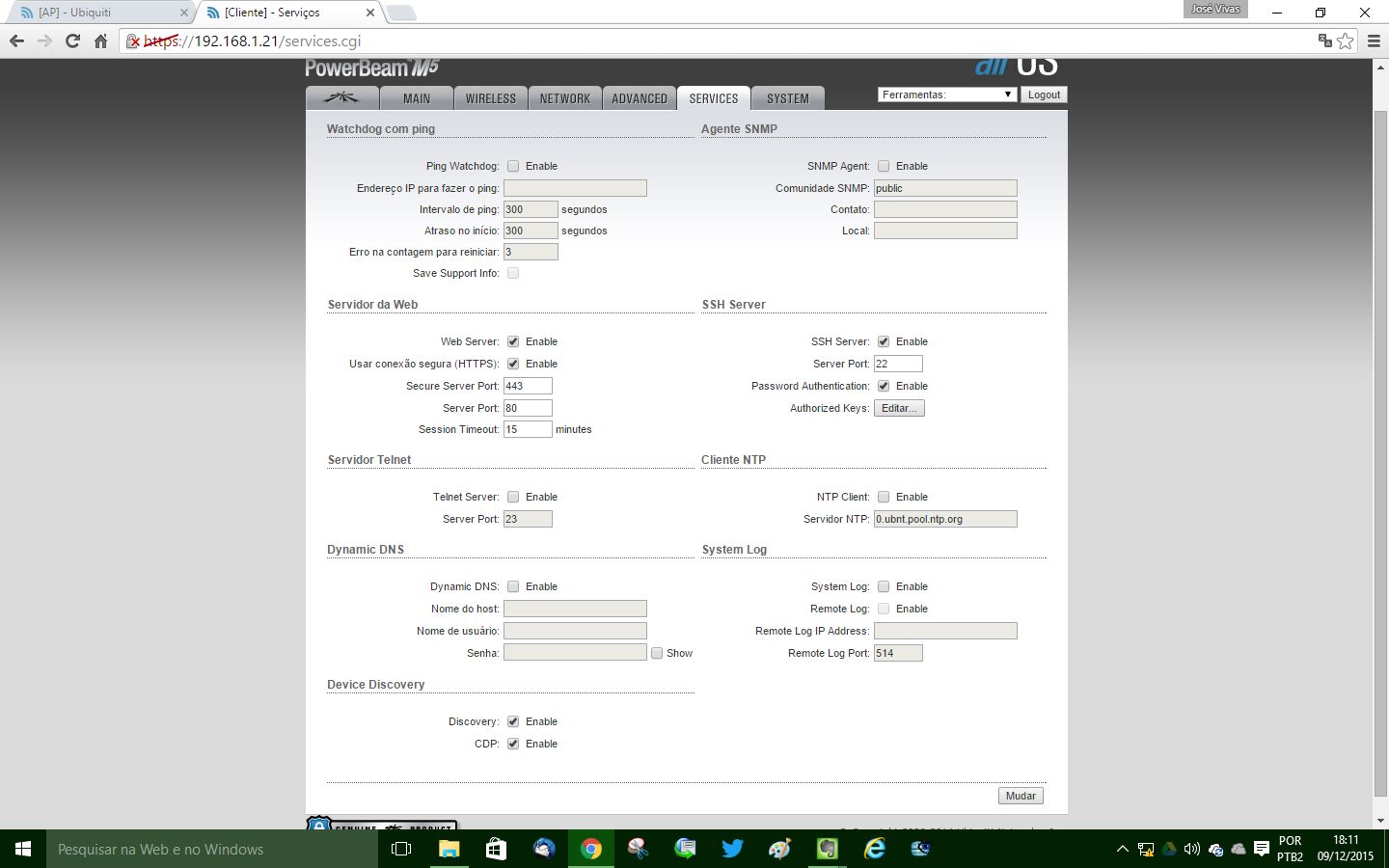Click the browser forward arrow
Image resolution: width=1389 pixels, height=868 pixels.
pos(44,41)
